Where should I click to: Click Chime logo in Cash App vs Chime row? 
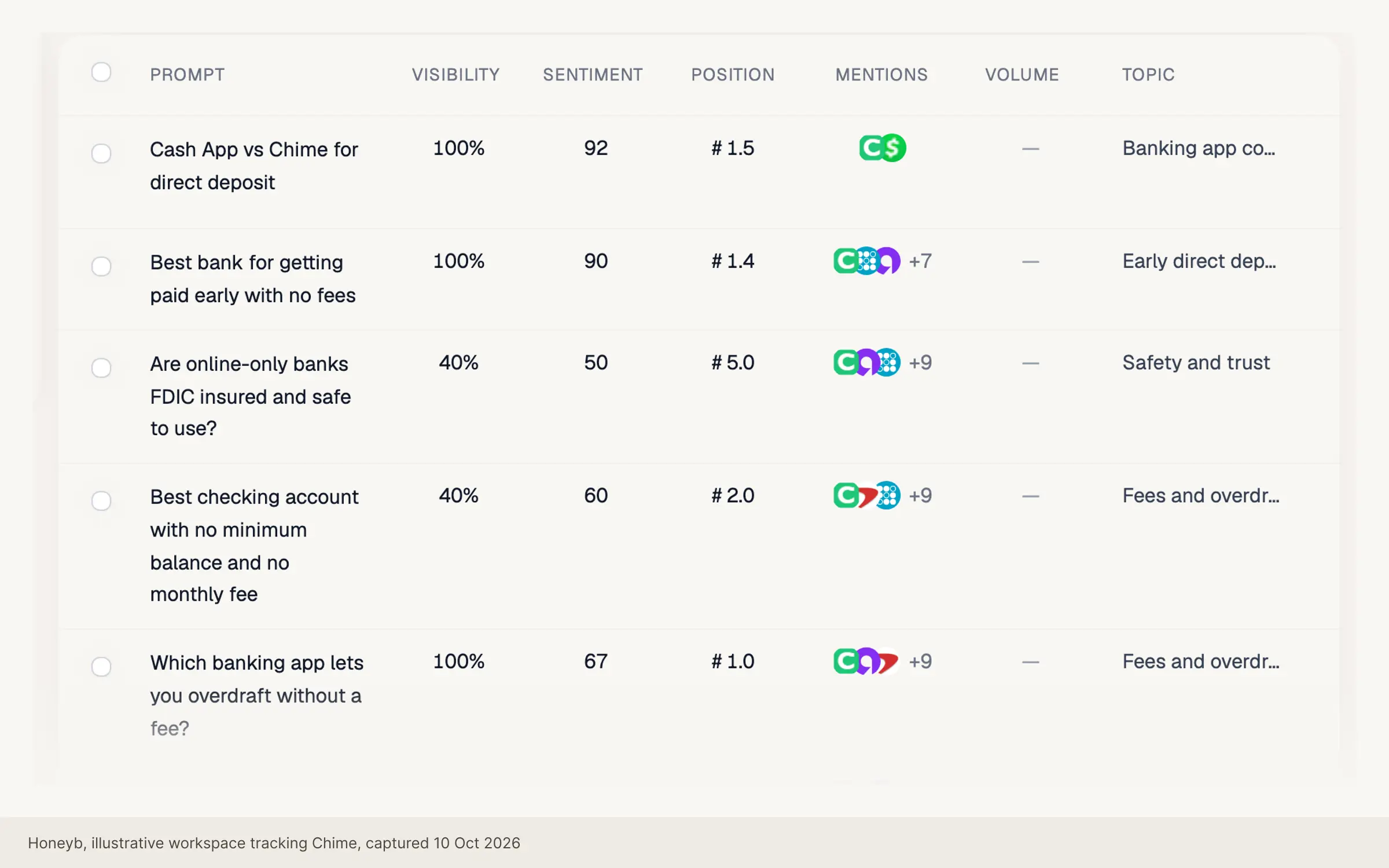coord(871,148)
